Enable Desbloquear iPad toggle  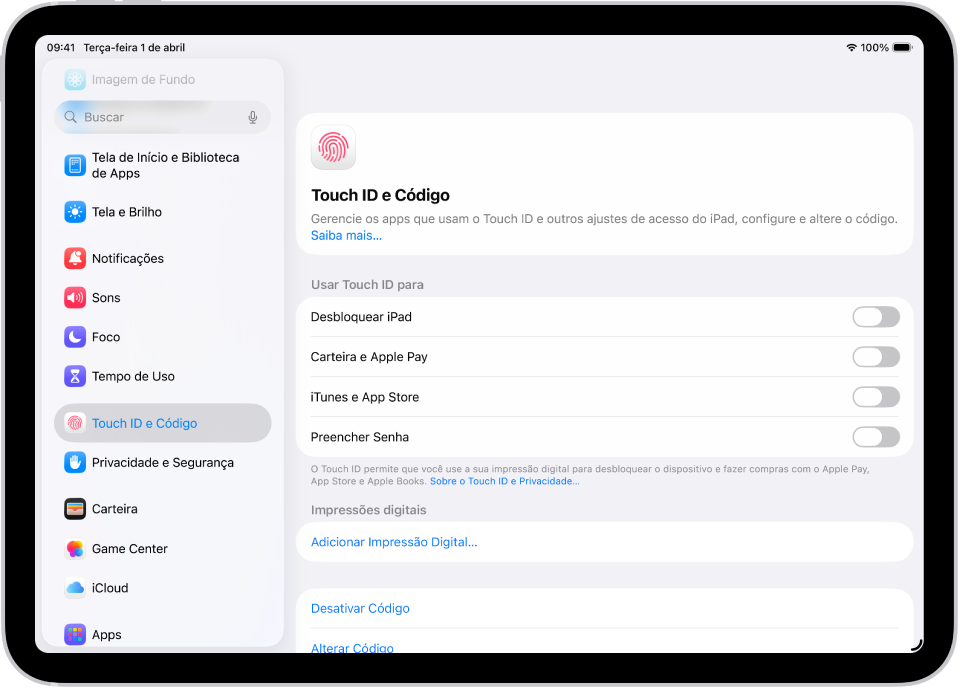pos(876,316)
